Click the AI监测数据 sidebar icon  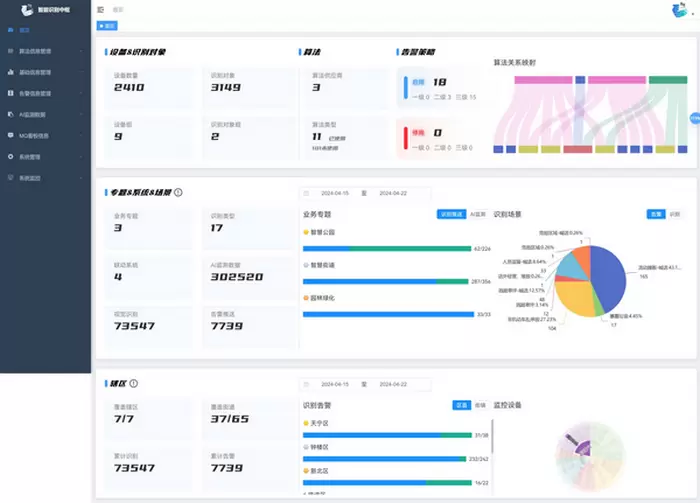pos(9,114)
